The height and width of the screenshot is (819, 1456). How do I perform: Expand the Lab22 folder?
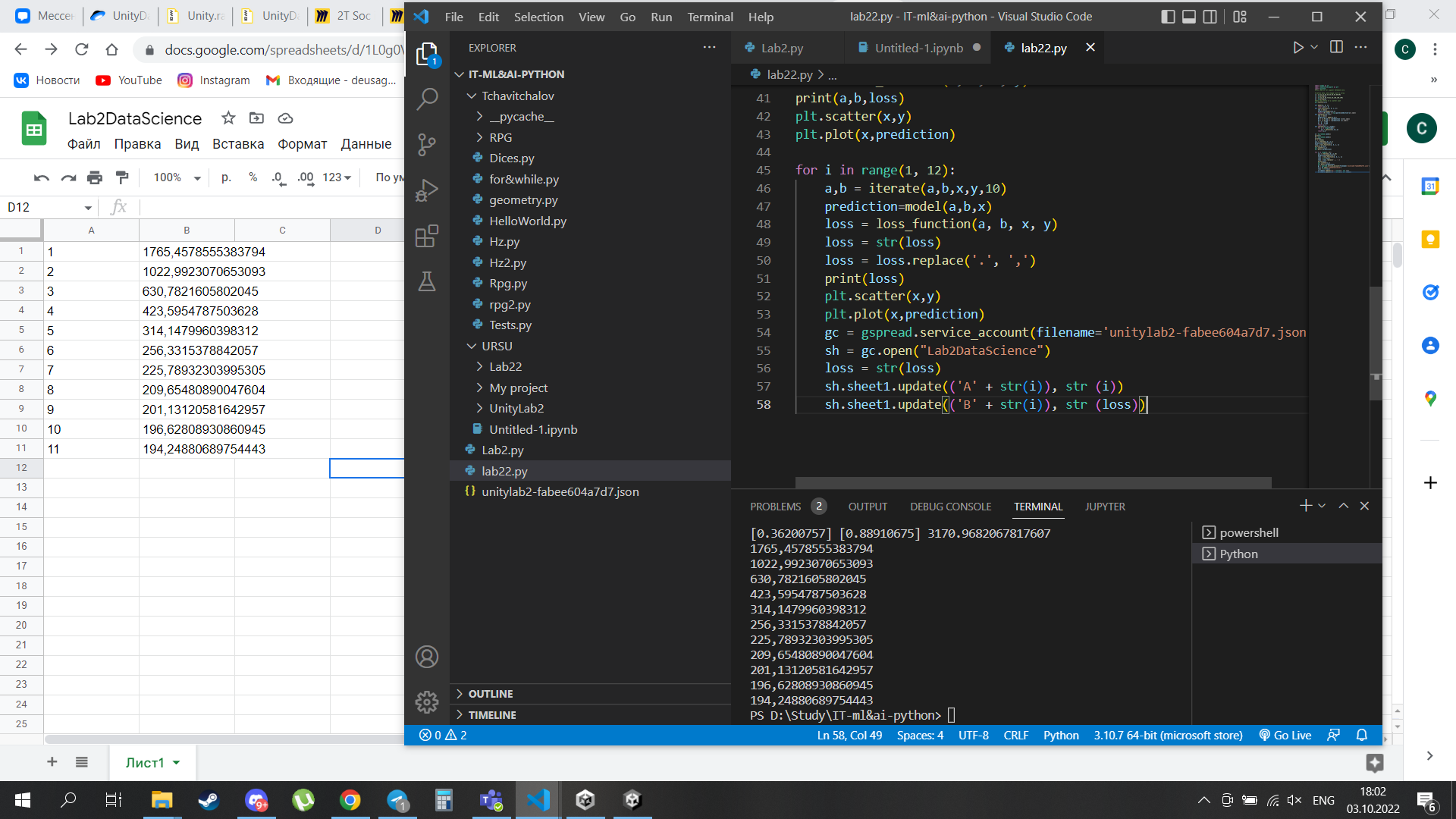click(x=505, y=367)
